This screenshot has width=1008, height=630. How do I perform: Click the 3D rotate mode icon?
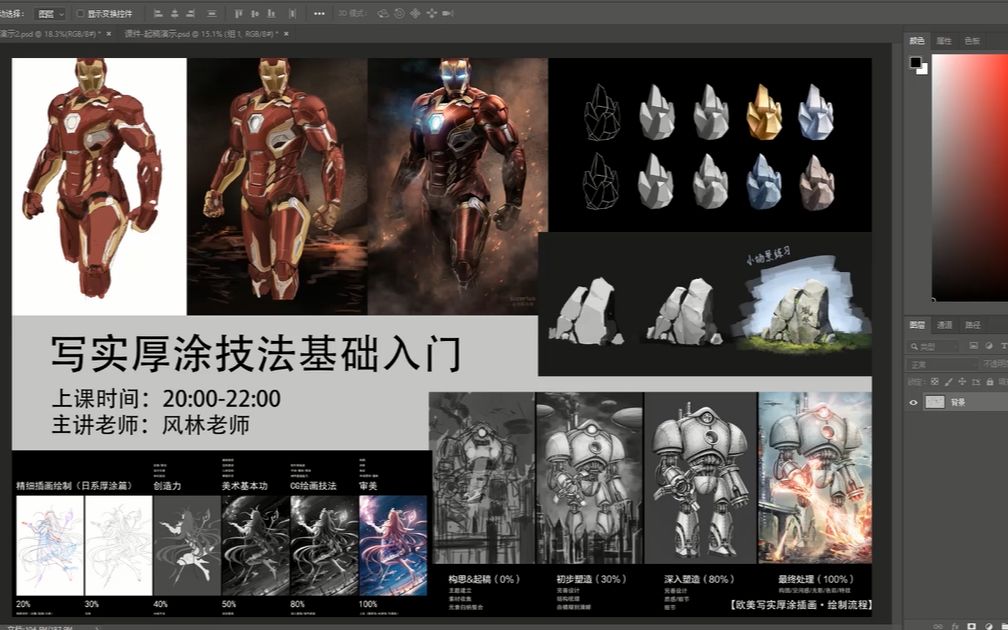(x=383, y=13)
